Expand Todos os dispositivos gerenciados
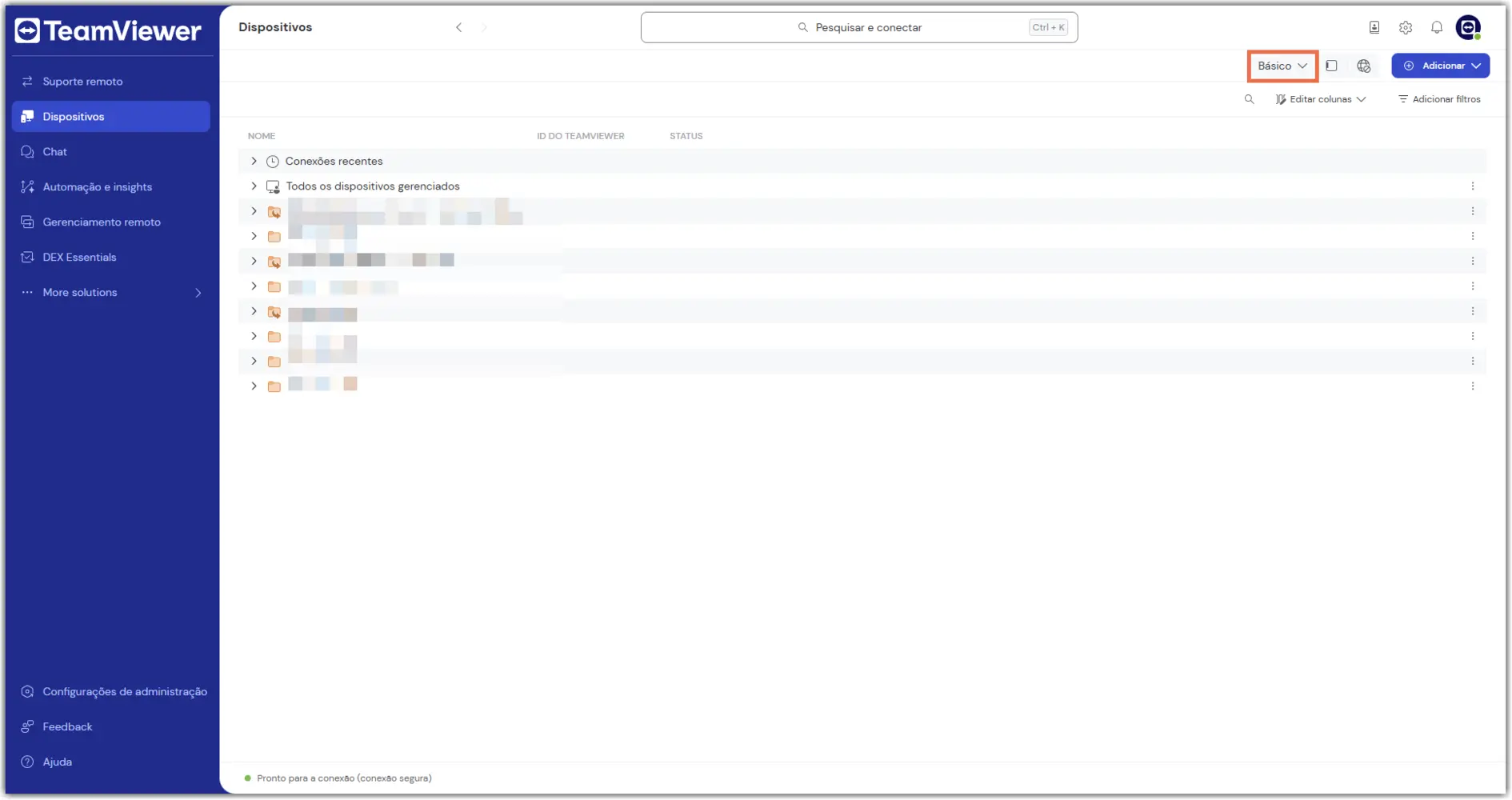The width and height of the screenshot is (1512, 800). pyautogui.click(x=254, y=186)
